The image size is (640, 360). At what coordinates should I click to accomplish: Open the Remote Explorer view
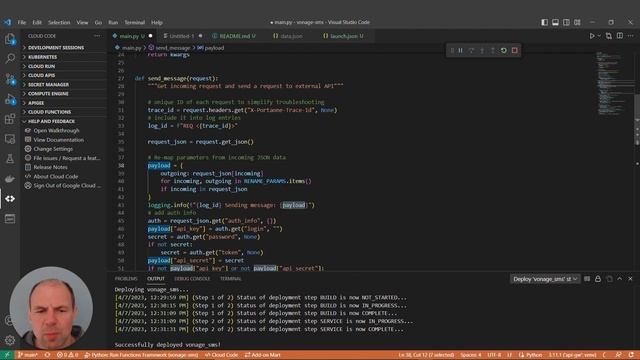point(10,139)
